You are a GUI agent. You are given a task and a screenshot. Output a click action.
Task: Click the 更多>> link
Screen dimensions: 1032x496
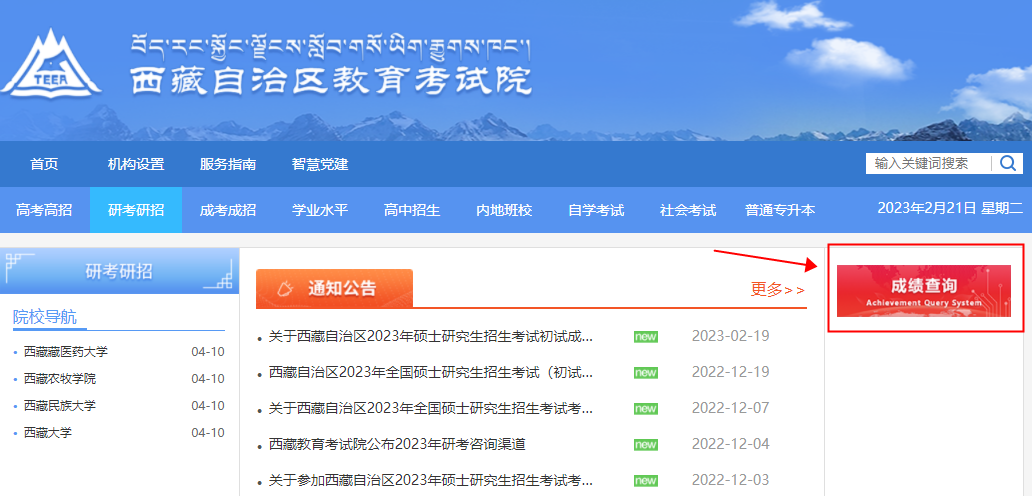click(x=777, y=289)
